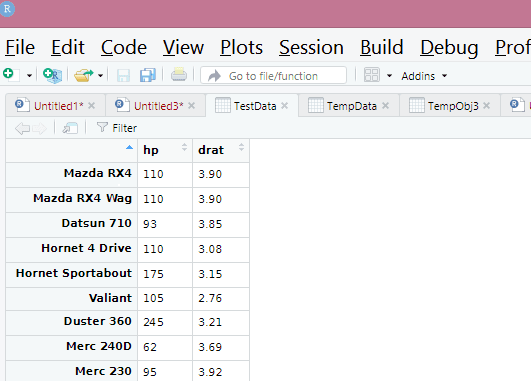Click the New File plus icon
The height and width of the screenshot is (381, 531).
[x=11, y=74]
